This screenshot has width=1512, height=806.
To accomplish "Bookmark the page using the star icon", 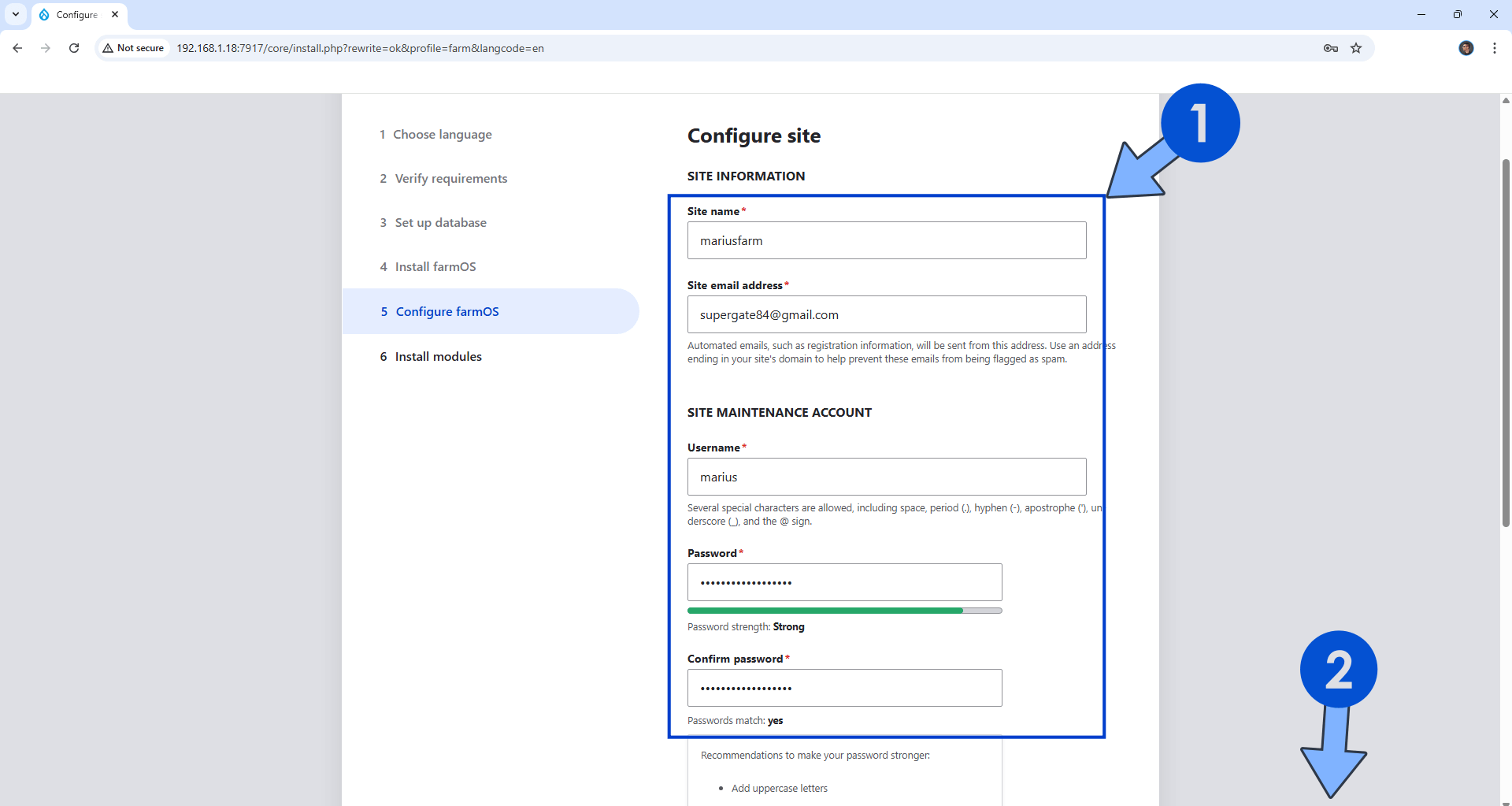I will coord(1356,48).
